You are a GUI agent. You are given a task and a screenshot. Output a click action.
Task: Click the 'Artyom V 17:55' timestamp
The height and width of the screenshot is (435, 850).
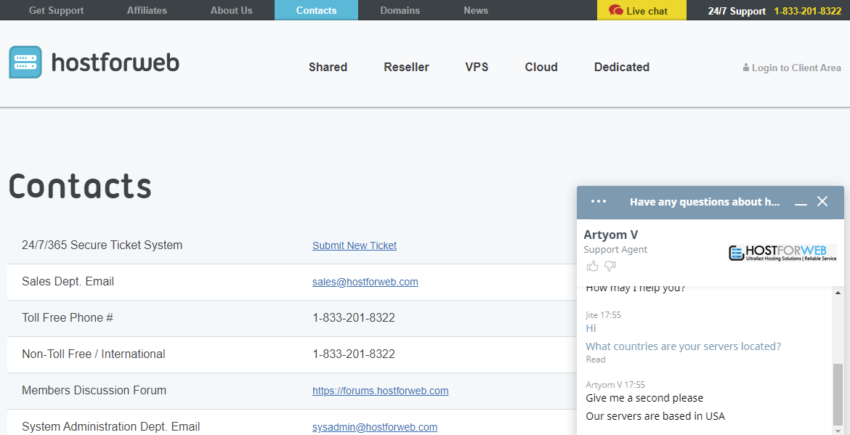pos(615,385)
